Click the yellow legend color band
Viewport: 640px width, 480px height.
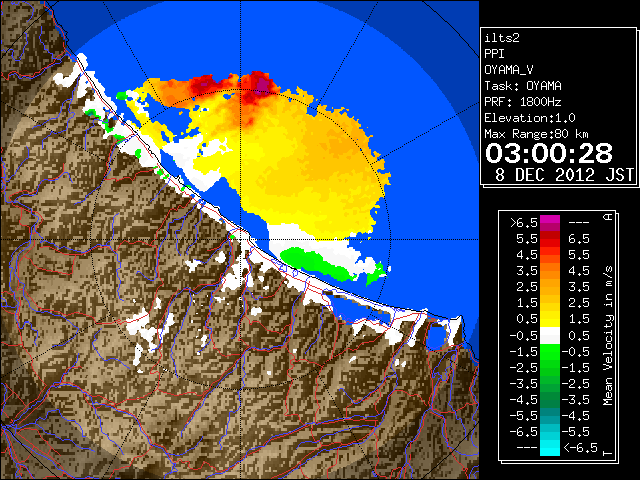(x=550, y=319)
